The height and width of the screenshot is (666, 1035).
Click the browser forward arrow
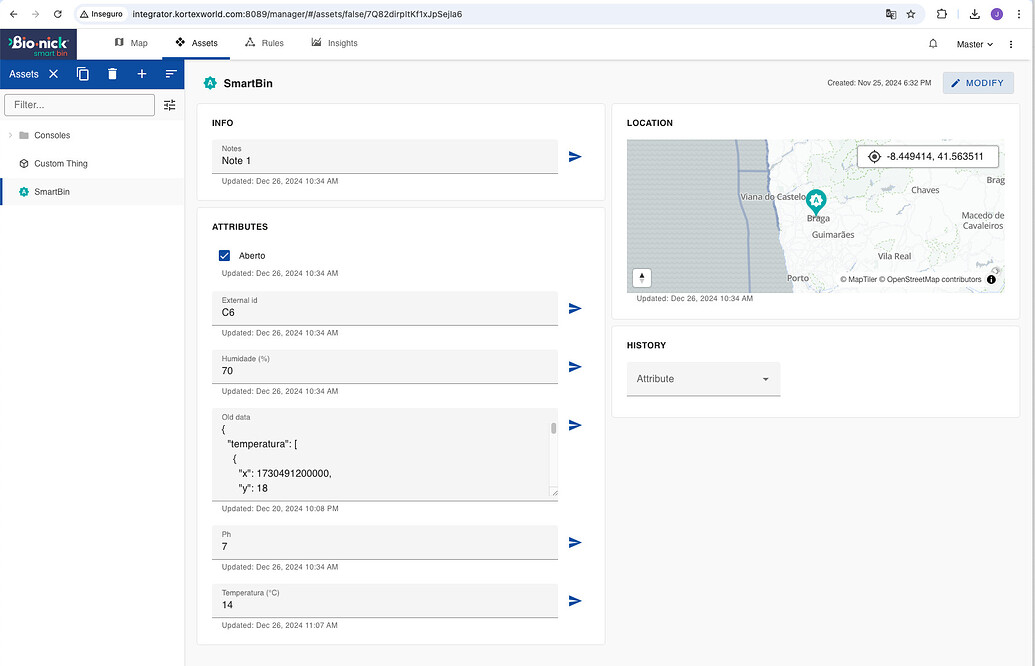36,14
